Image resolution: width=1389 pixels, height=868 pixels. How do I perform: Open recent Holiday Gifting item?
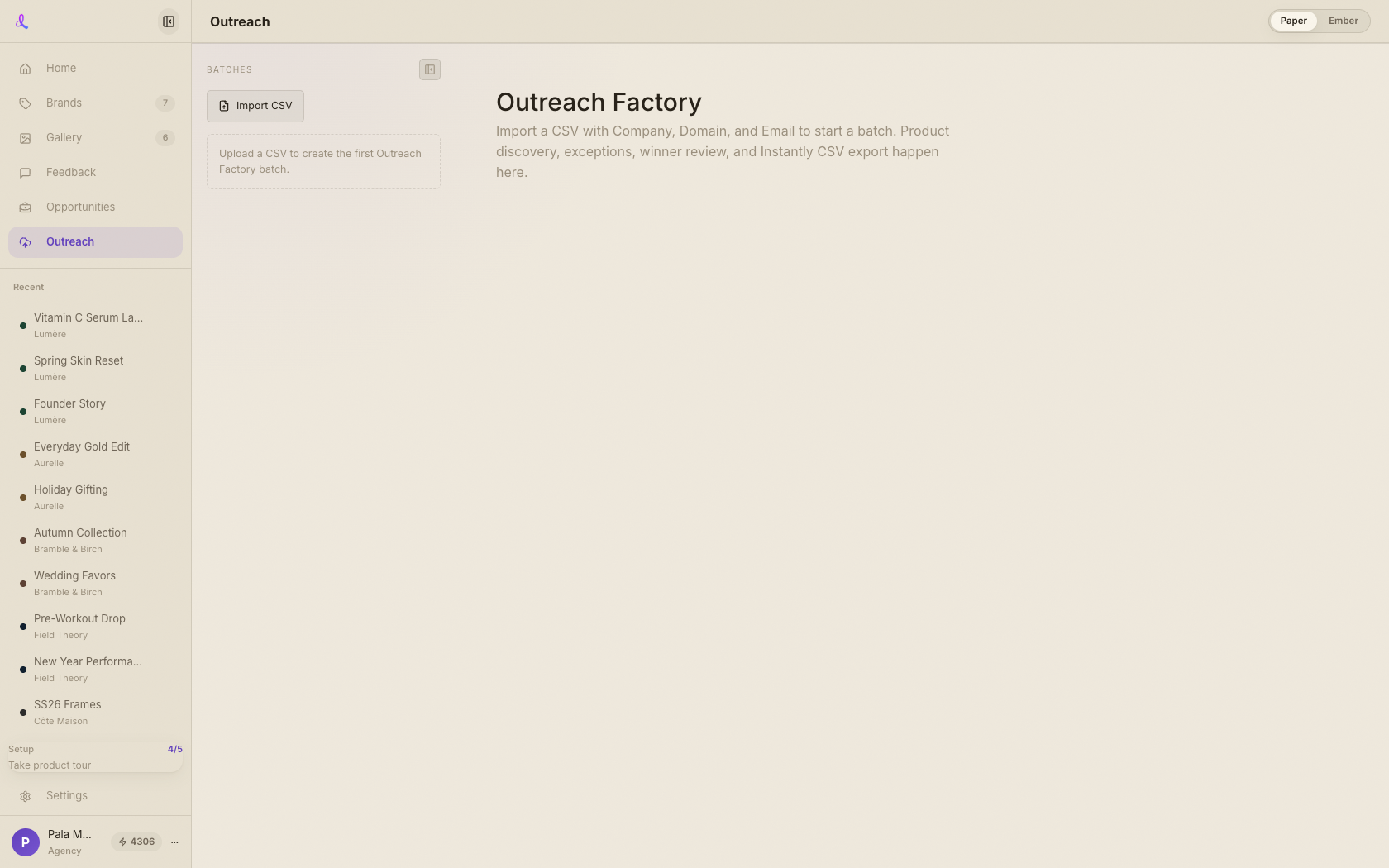[95, 498]
